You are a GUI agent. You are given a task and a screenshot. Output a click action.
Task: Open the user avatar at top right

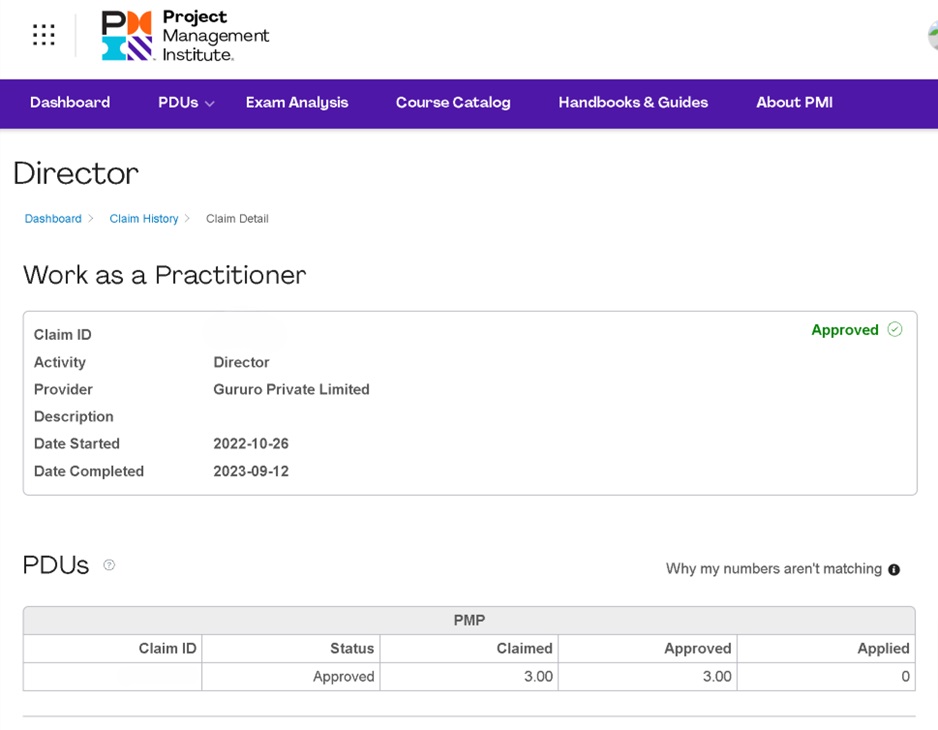tap(932, 36)
